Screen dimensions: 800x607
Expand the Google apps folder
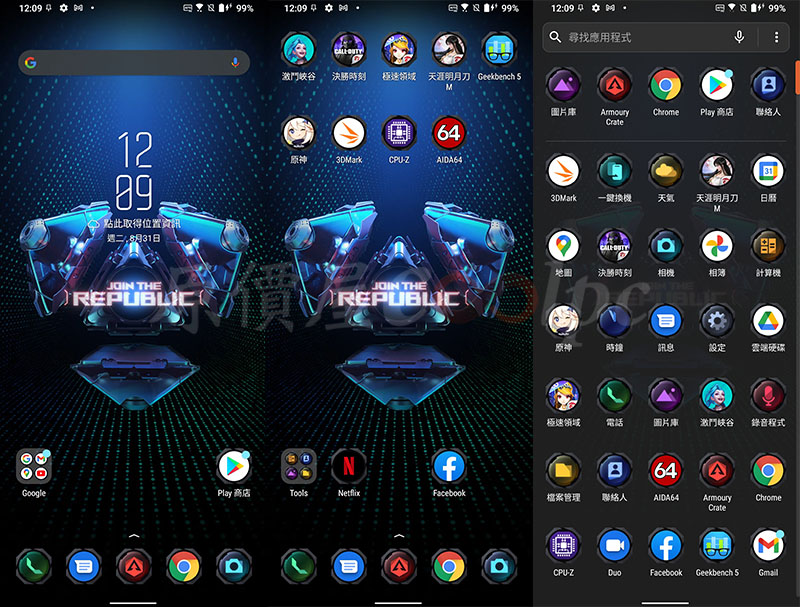pos(34,467)
